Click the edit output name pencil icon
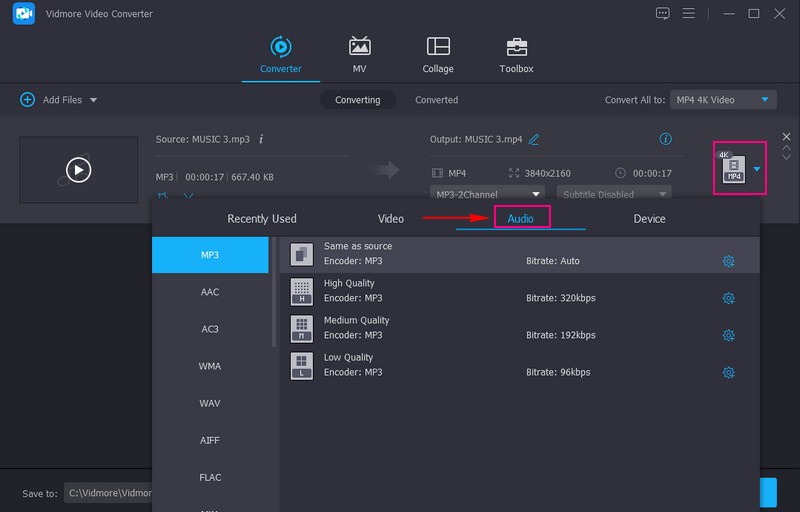Image resolution: width=800 pixels, height=512 pixels. click(x=534, y=139)
